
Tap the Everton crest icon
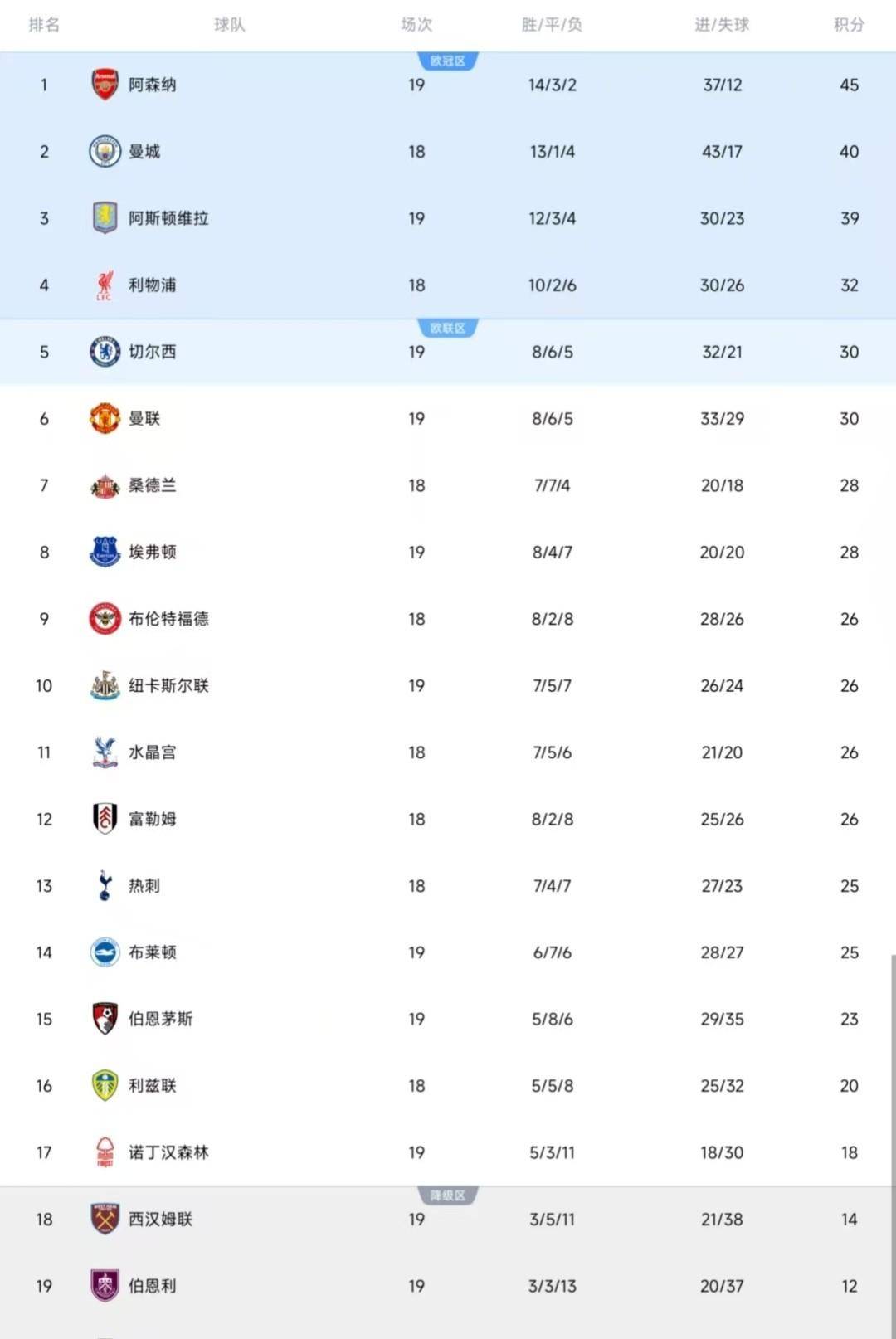point(105,552)
